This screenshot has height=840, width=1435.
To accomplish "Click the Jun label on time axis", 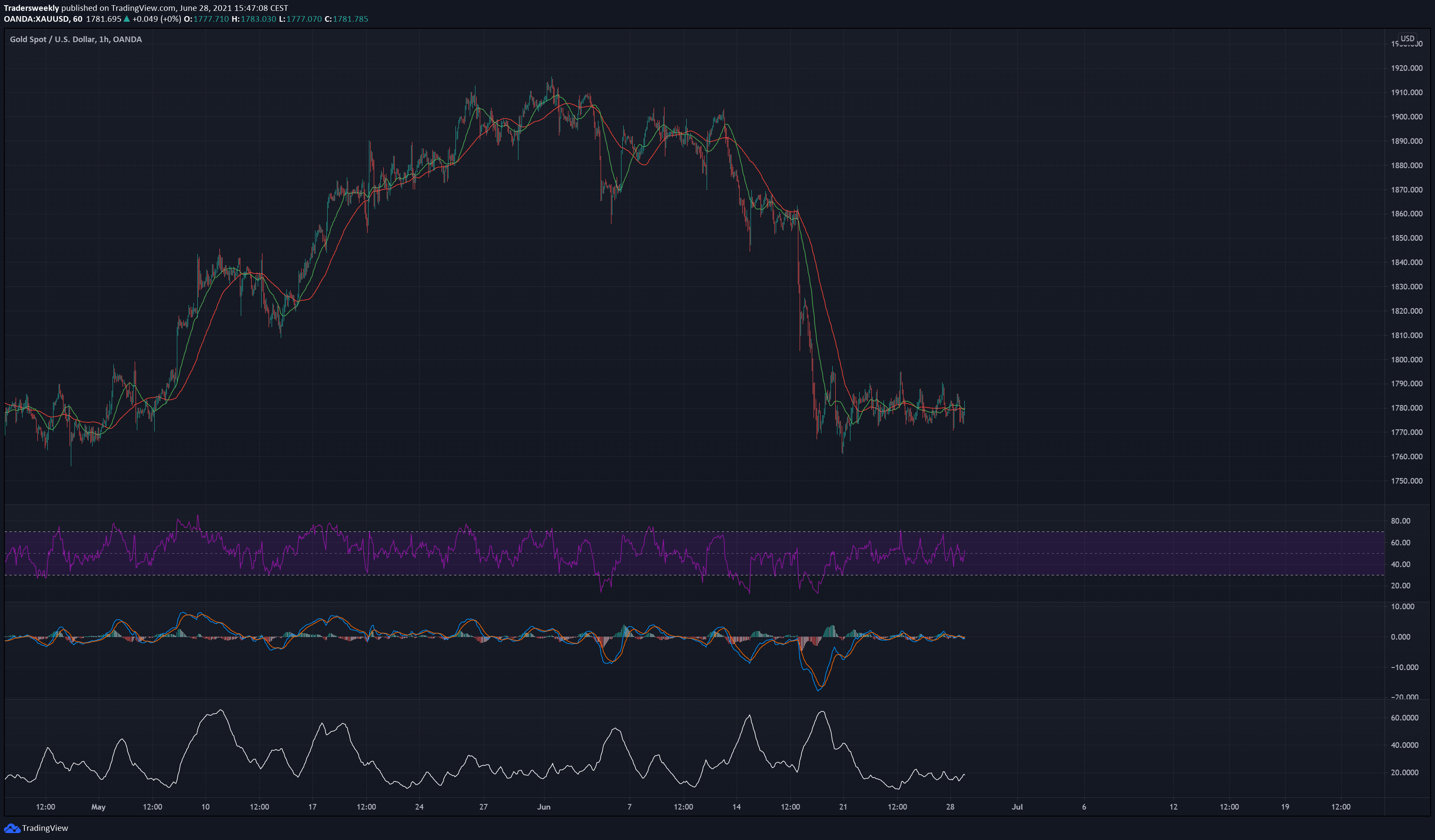I will (x=544, y=807).
